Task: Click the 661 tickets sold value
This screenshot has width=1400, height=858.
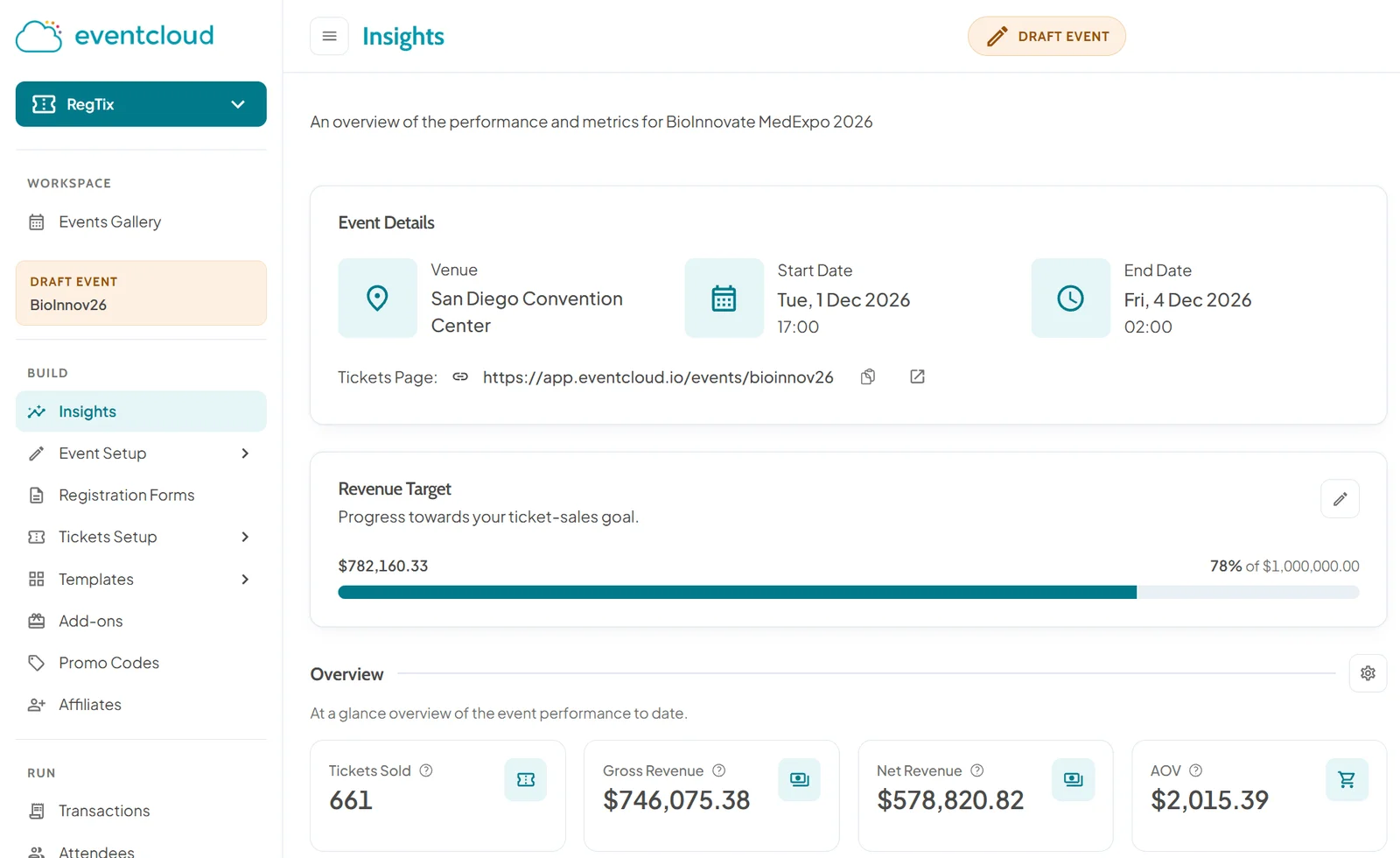Action: point(351,800)
